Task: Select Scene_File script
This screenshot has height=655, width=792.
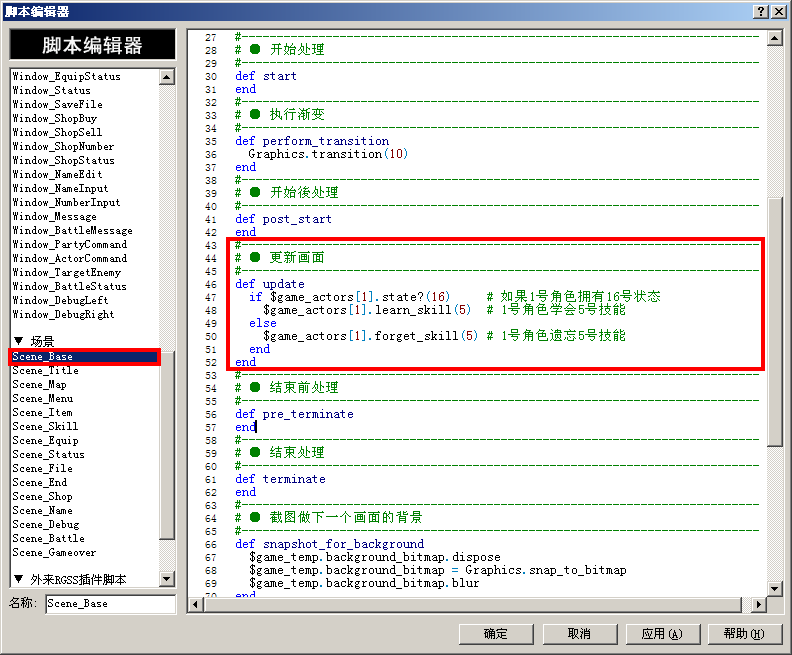Action: tap(42, 469)
